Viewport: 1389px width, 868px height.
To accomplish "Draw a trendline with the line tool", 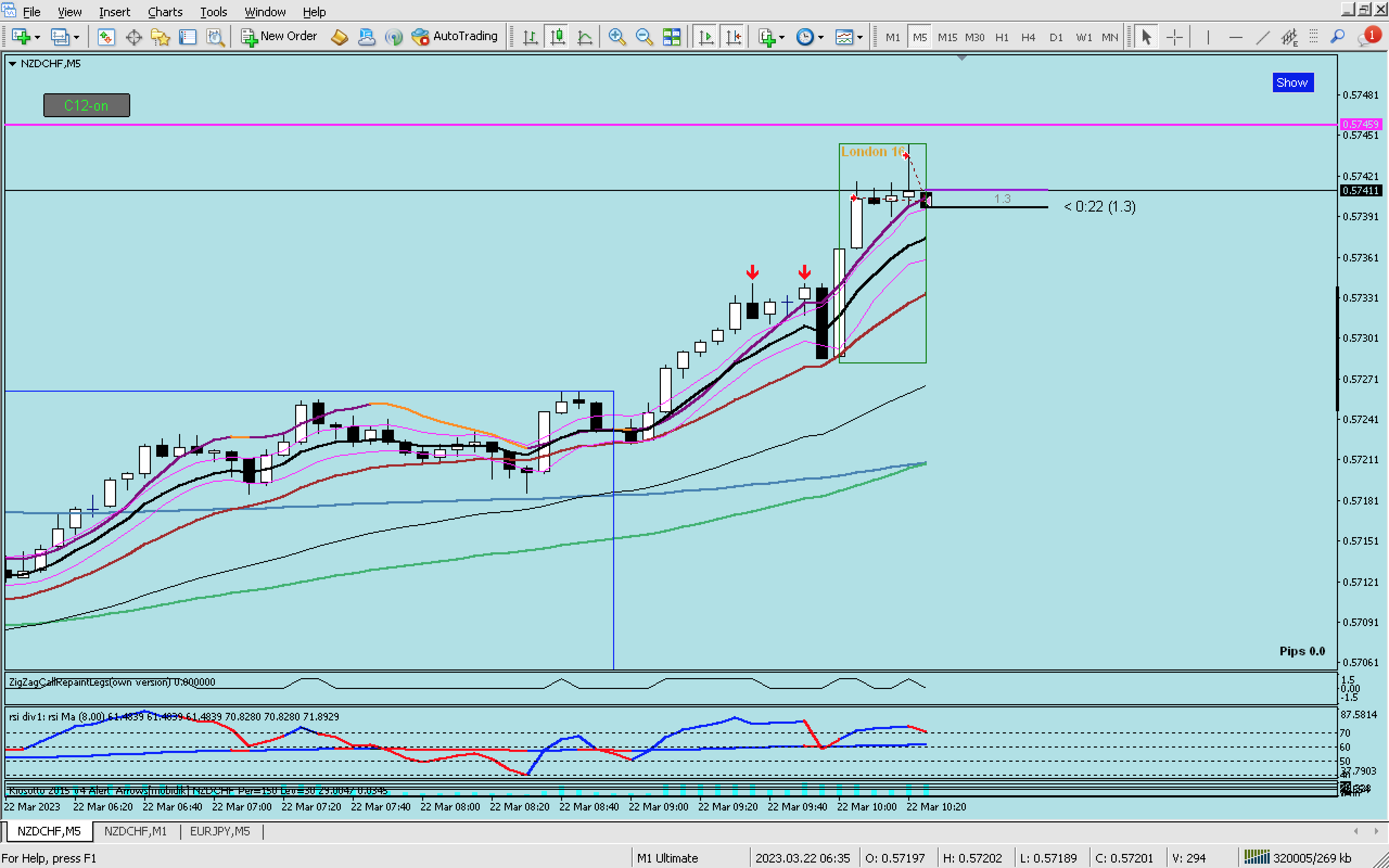I will (1262, 37).
